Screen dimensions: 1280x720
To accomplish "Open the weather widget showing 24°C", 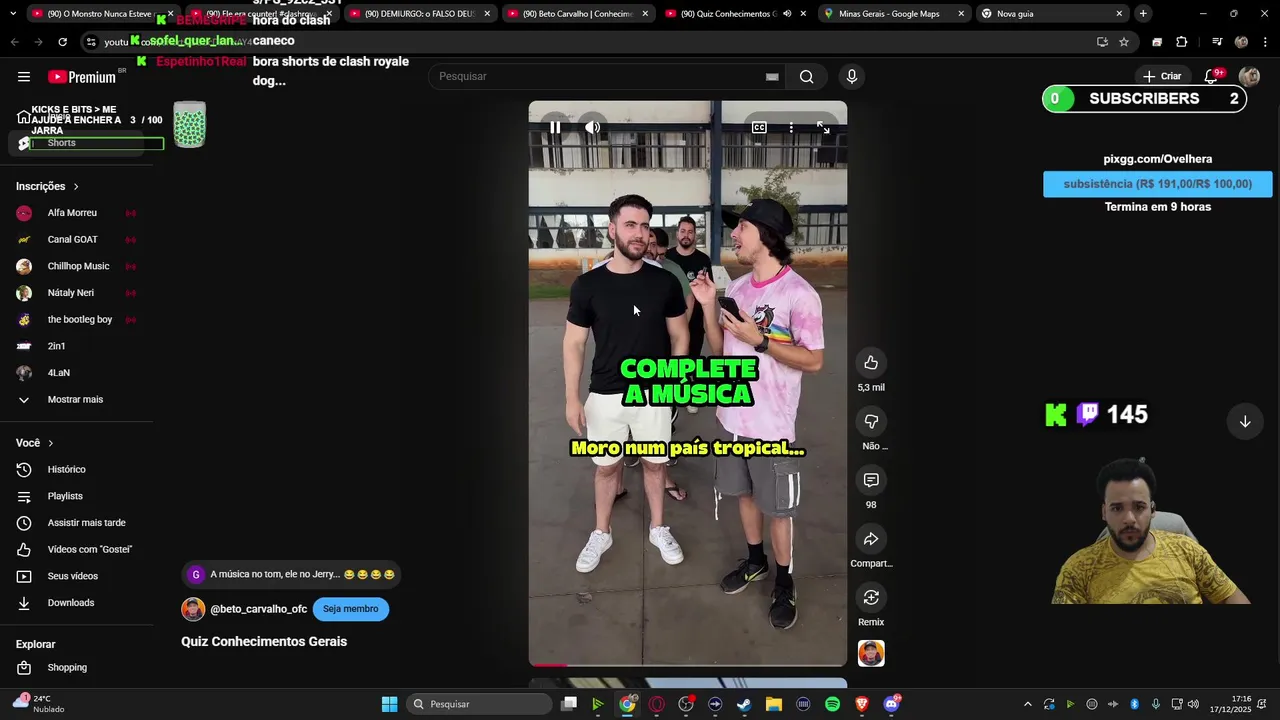I will tap(40, 704).
